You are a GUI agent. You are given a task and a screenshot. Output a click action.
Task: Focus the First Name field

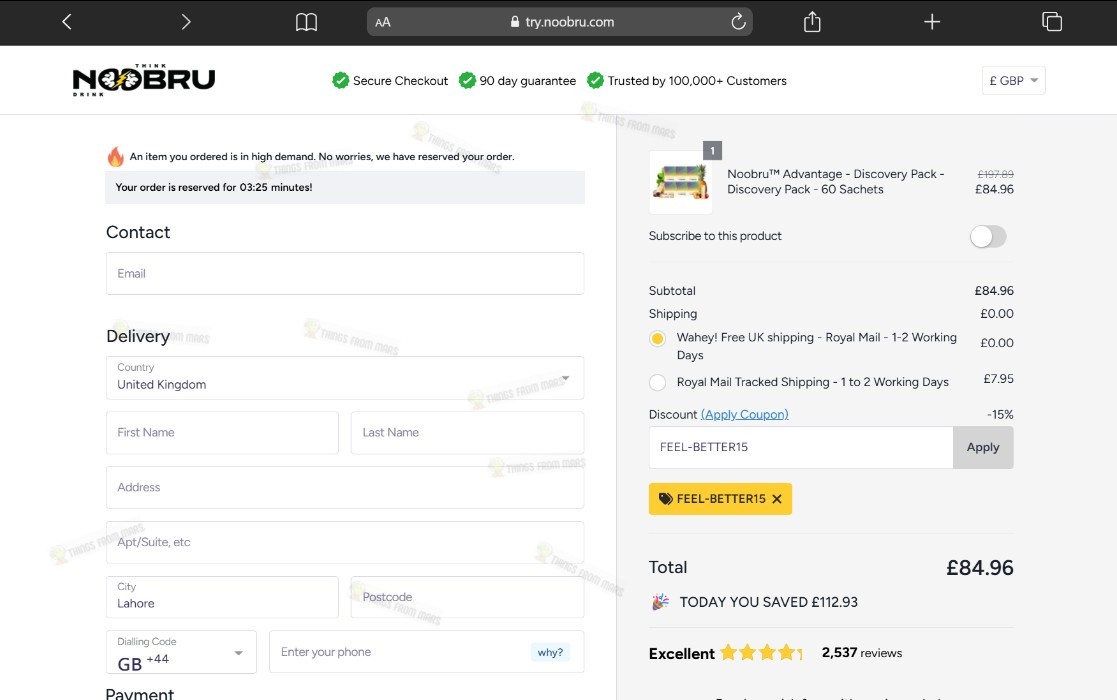[222, 432]
